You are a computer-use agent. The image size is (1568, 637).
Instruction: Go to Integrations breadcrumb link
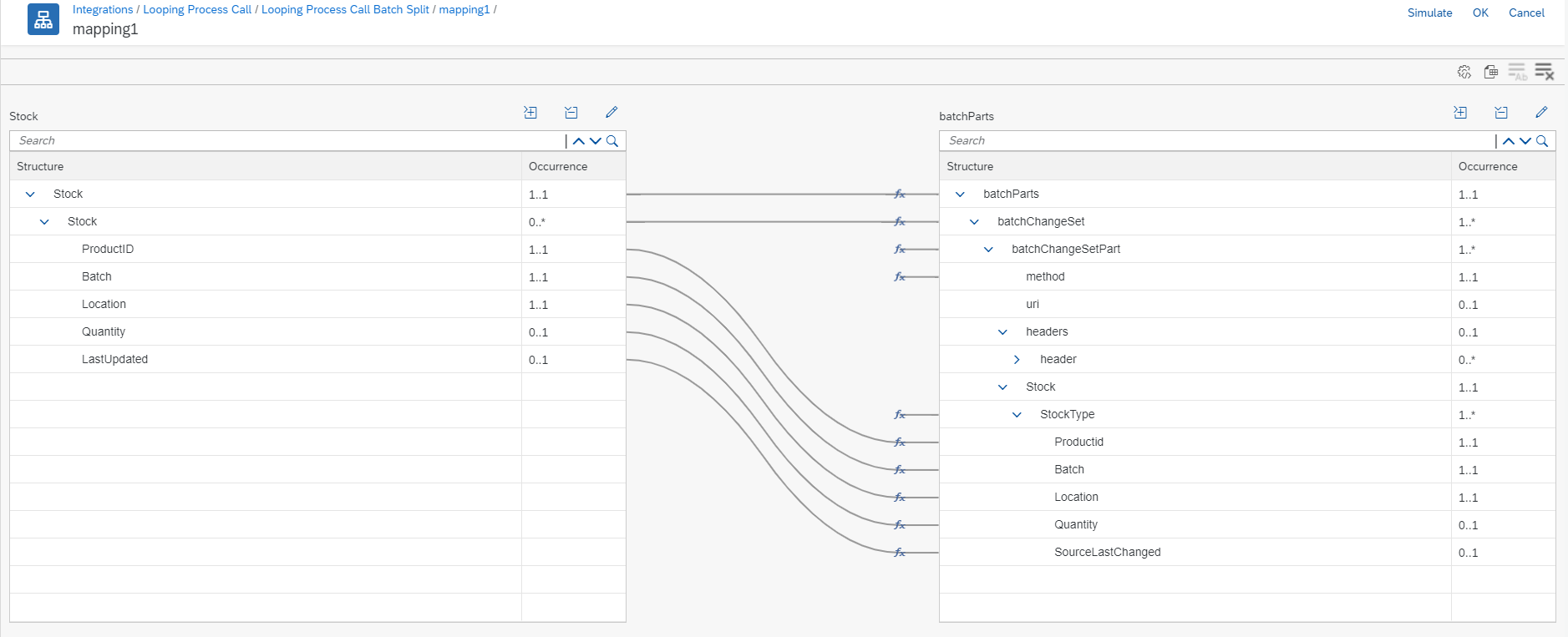click(103, 9)
